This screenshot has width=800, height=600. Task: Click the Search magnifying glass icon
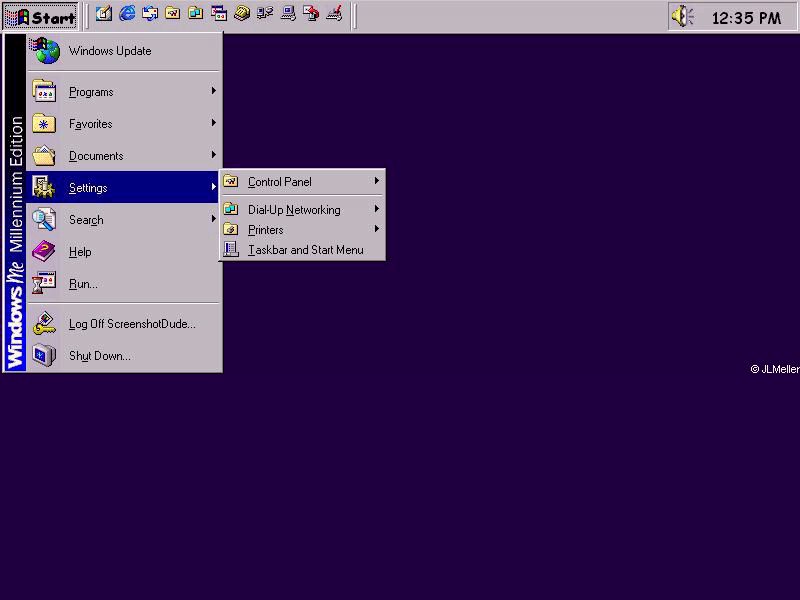coord(44,219)
